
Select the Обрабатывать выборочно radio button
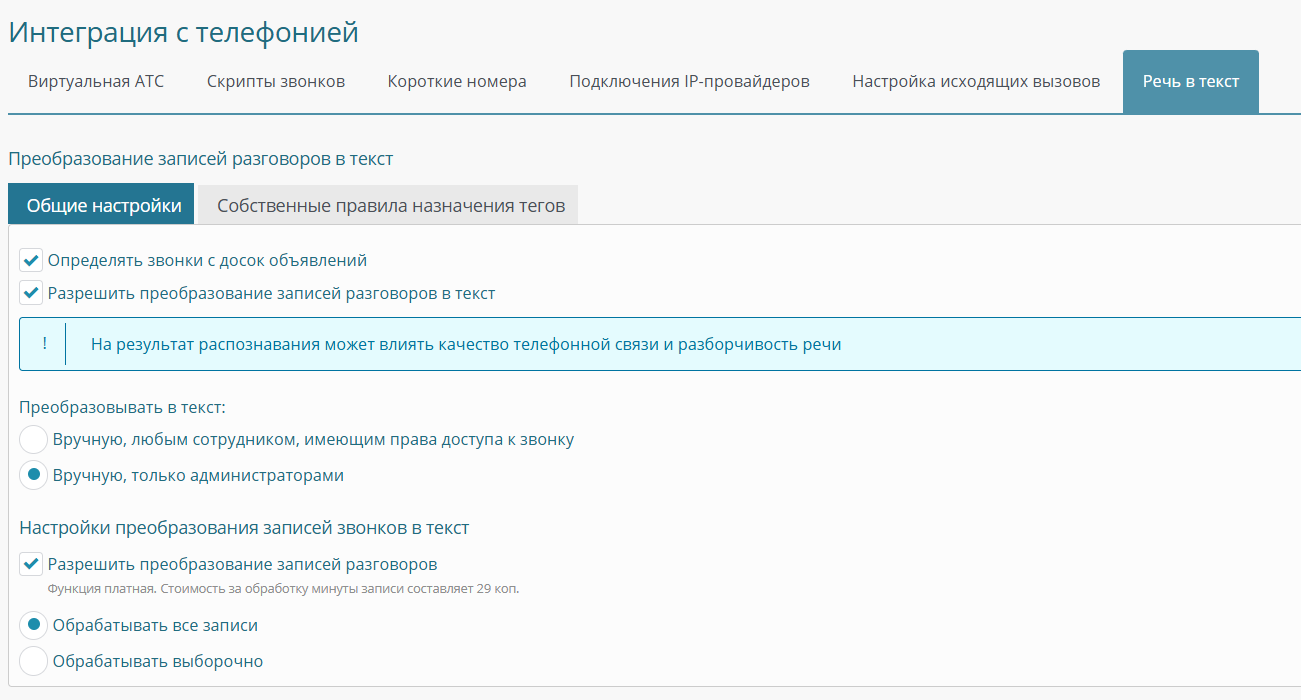34,662
